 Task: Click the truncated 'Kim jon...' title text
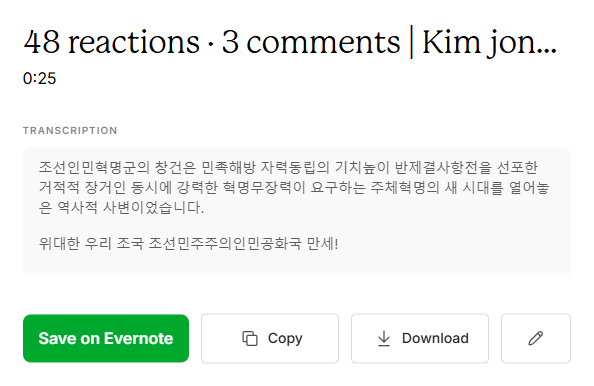point(489,43)
